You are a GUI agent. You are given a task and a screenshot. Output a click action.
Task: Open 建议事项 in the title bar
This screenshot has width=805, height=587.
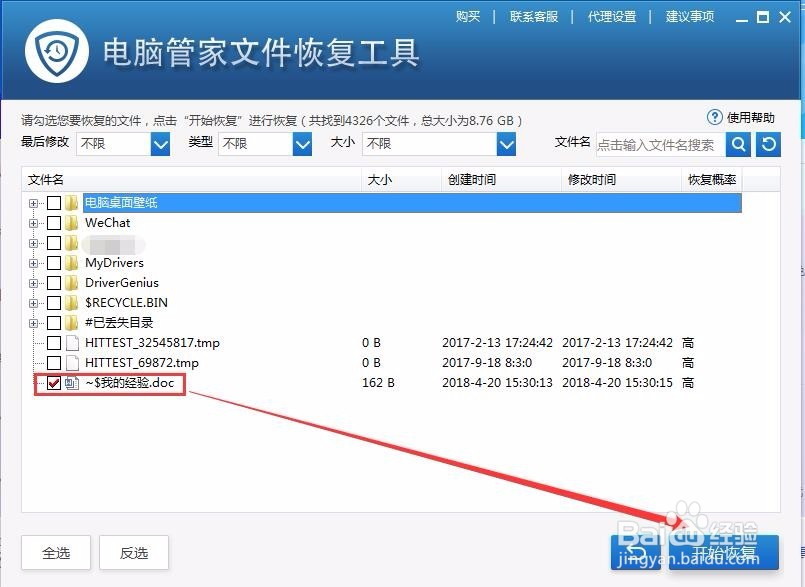tap(690, 16)
